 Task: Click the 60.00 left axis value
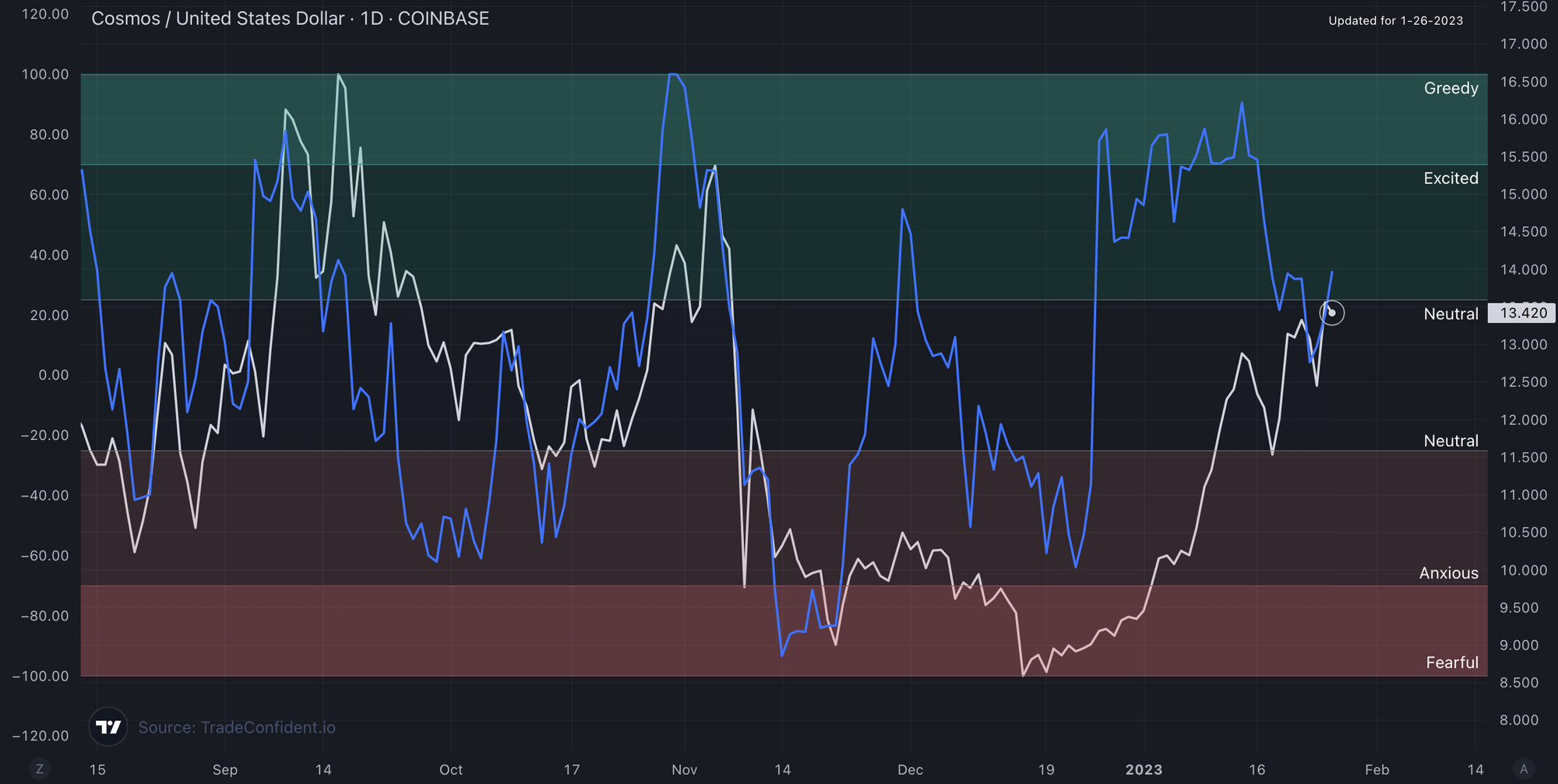pos(49,195)
